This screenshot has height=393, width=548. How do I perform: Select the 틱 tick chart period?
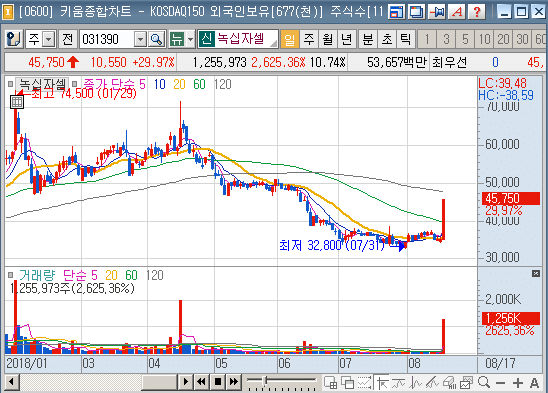click(405, 39)
